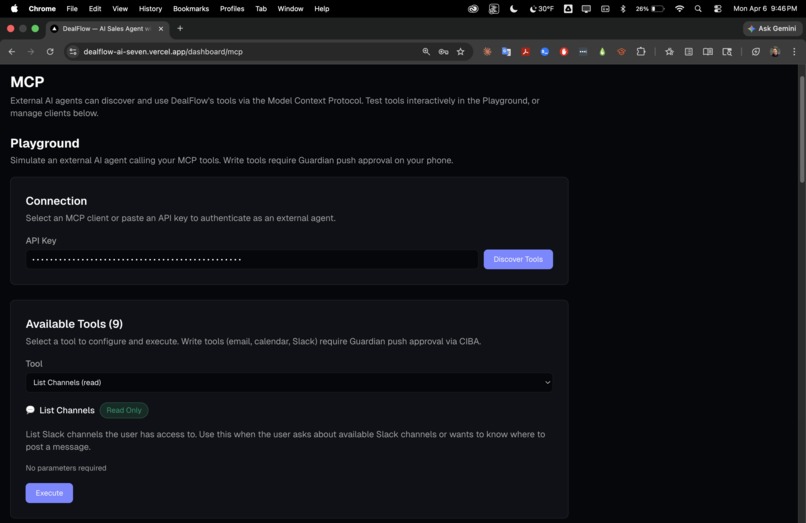Open the Help menu
This screenshot has width=806, height=523.
click(x=322, y=9)
